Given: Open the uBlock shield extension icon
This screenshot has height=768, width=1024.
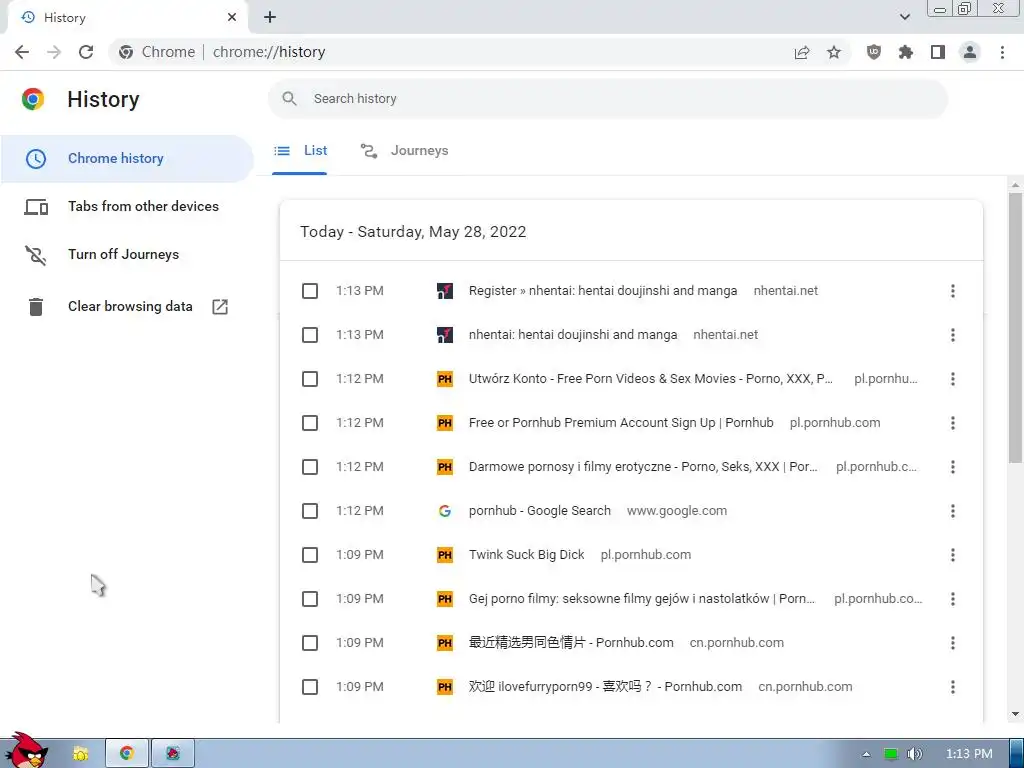Looking at the screenshot, I should tap(873, 52).
